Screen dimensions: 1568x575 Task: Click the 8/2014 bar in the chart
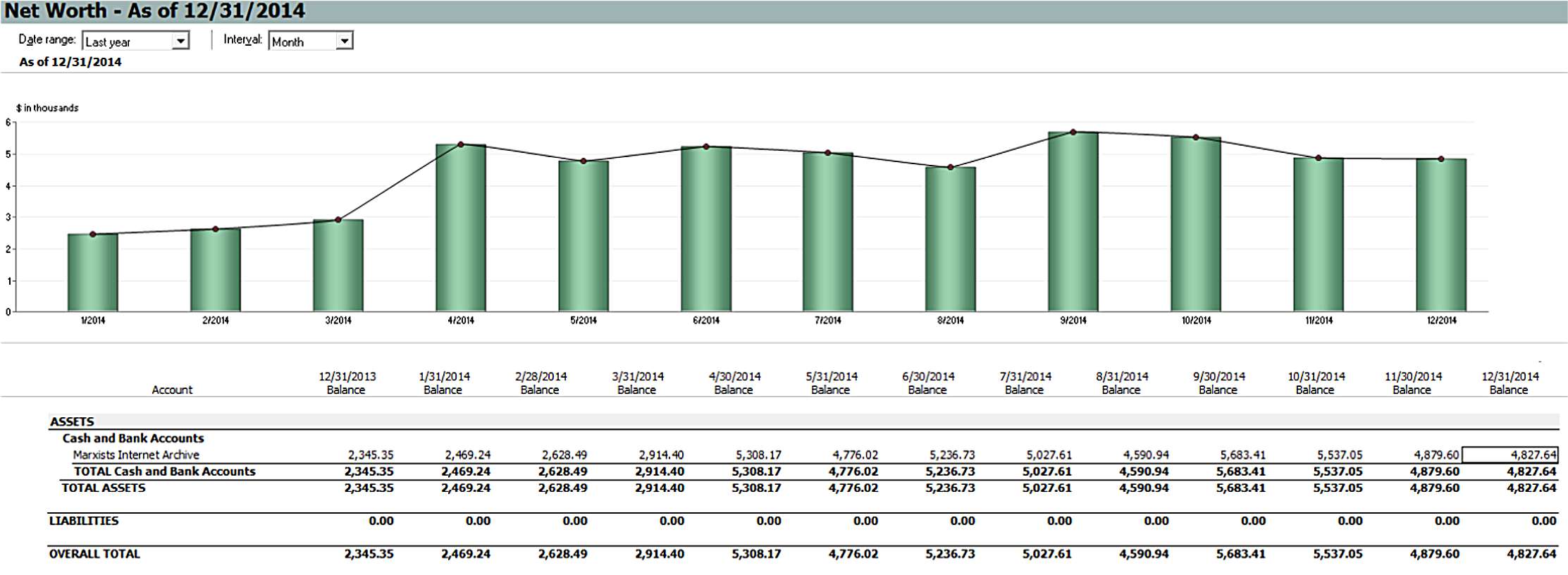point(950,239)
